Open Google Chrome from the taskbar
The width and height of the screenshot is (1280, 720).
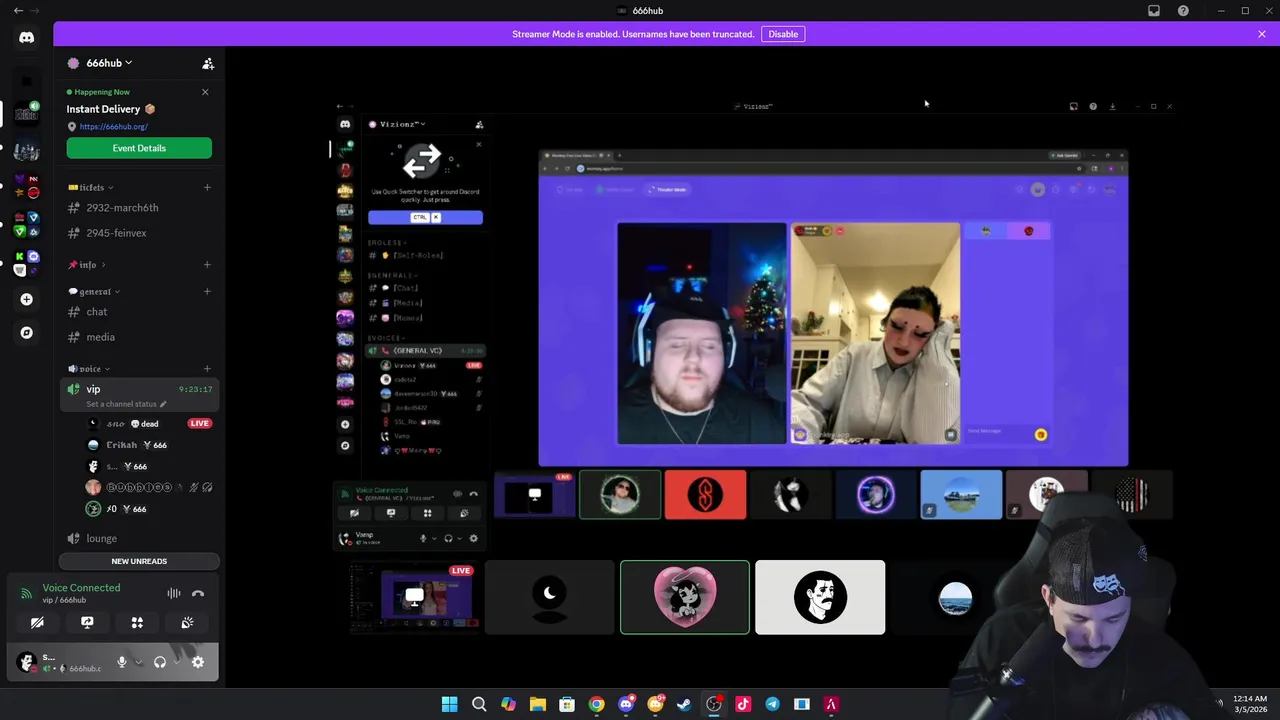coord(596,704)
